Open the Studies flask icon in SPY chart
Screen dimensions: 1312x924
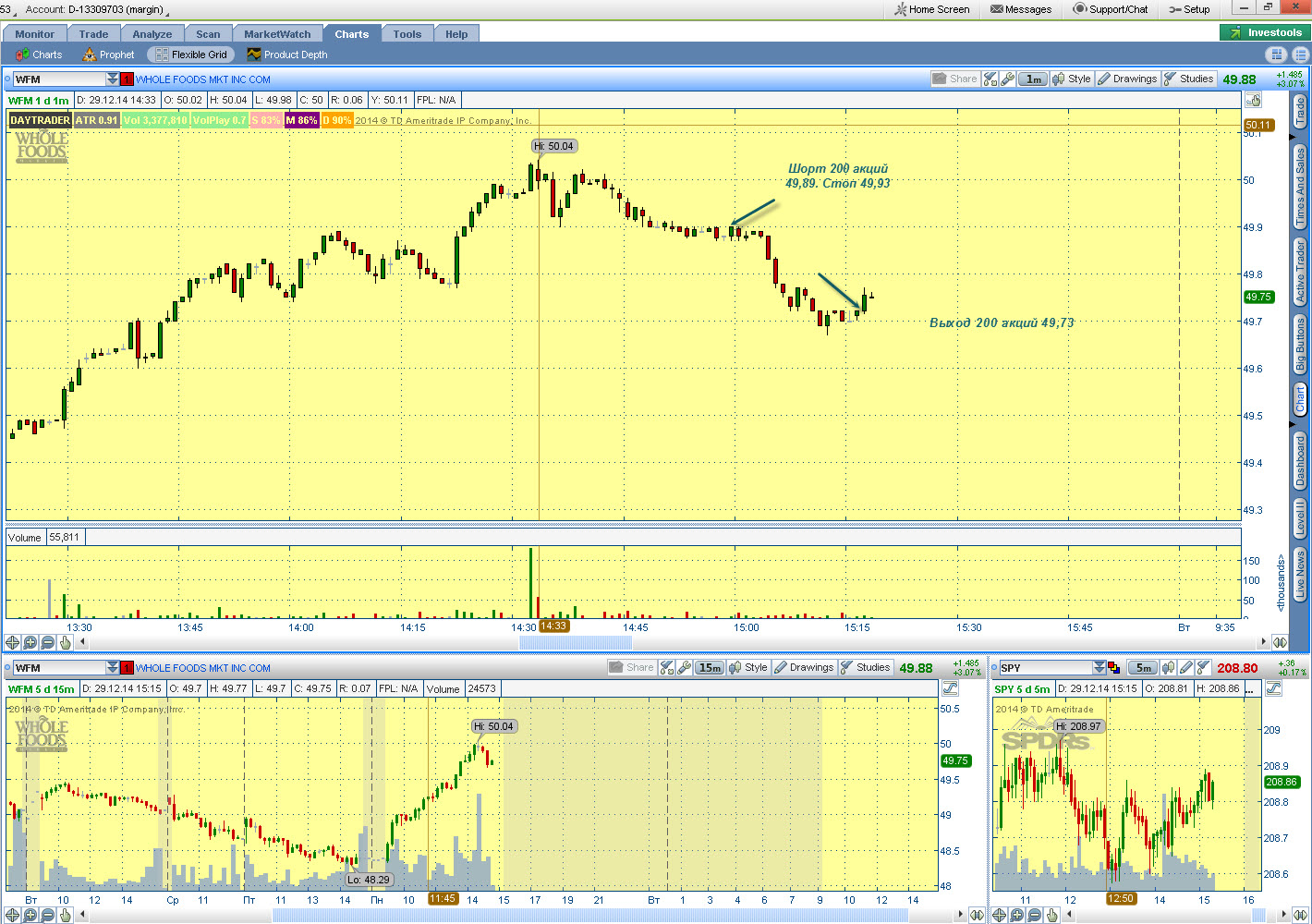pyautogui.click(x=1203, y=668)
